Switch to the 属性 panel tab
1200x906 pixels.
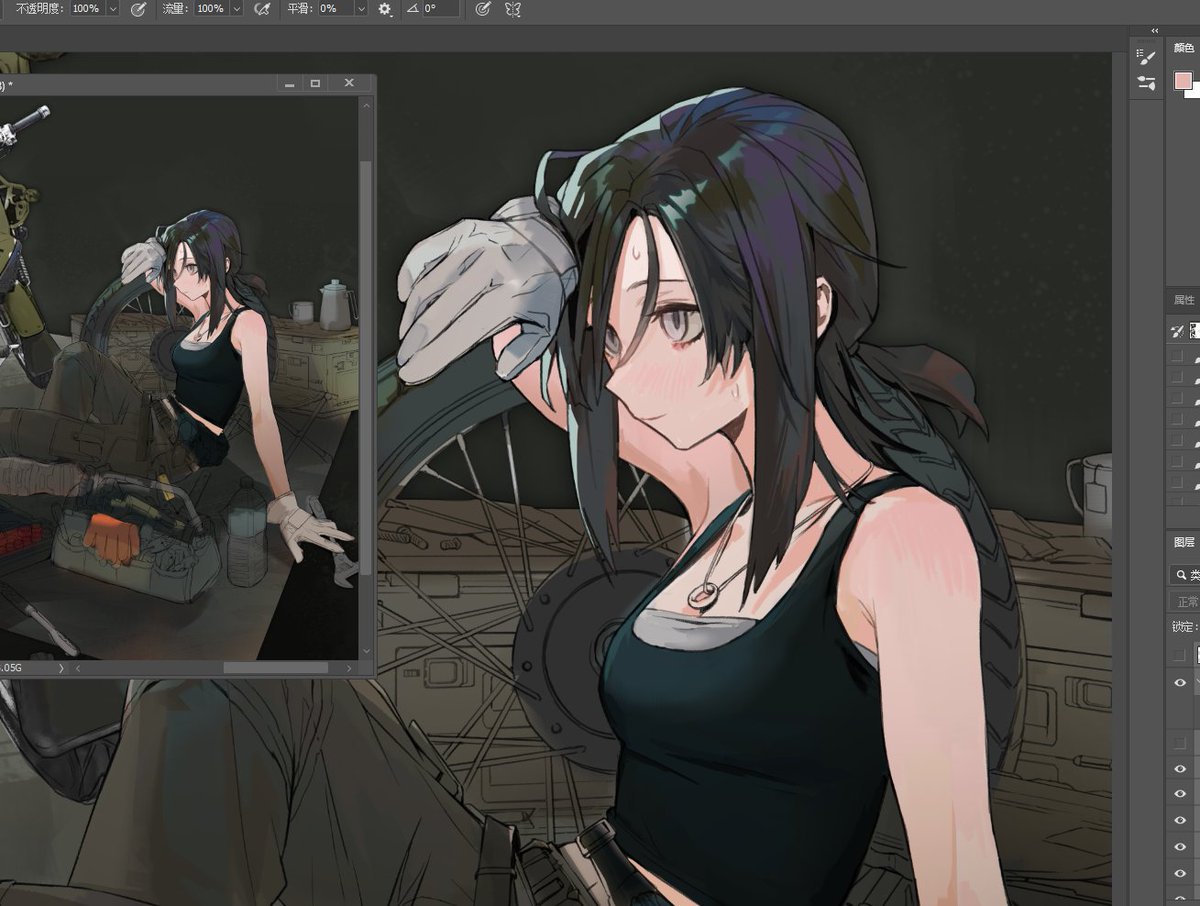click(1183, 300)
